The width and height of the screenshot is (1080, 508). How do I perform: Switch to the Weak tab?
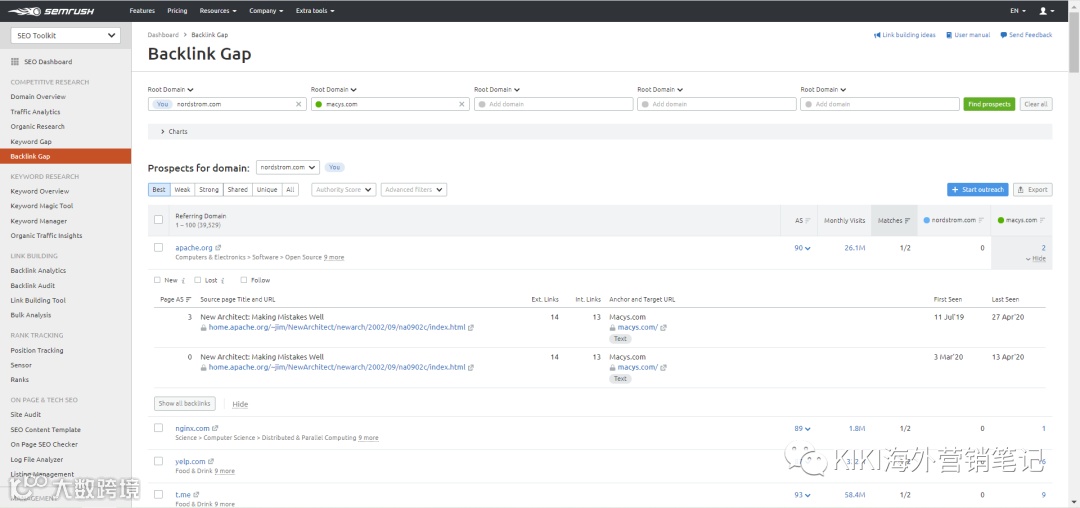click(x=182, y=190)
